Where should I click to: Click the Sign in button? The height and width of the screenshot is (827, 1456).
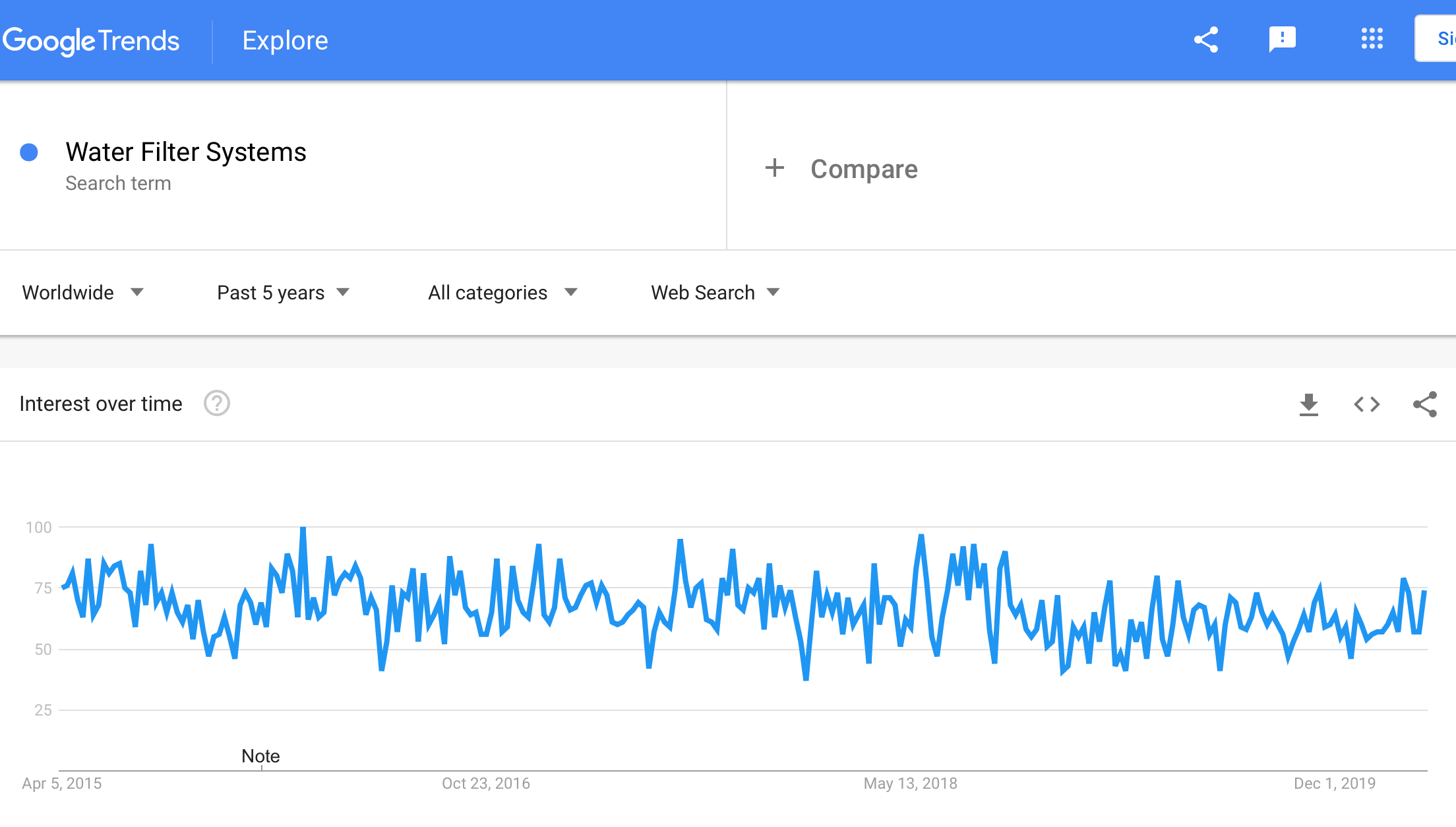coord(1436,38)
